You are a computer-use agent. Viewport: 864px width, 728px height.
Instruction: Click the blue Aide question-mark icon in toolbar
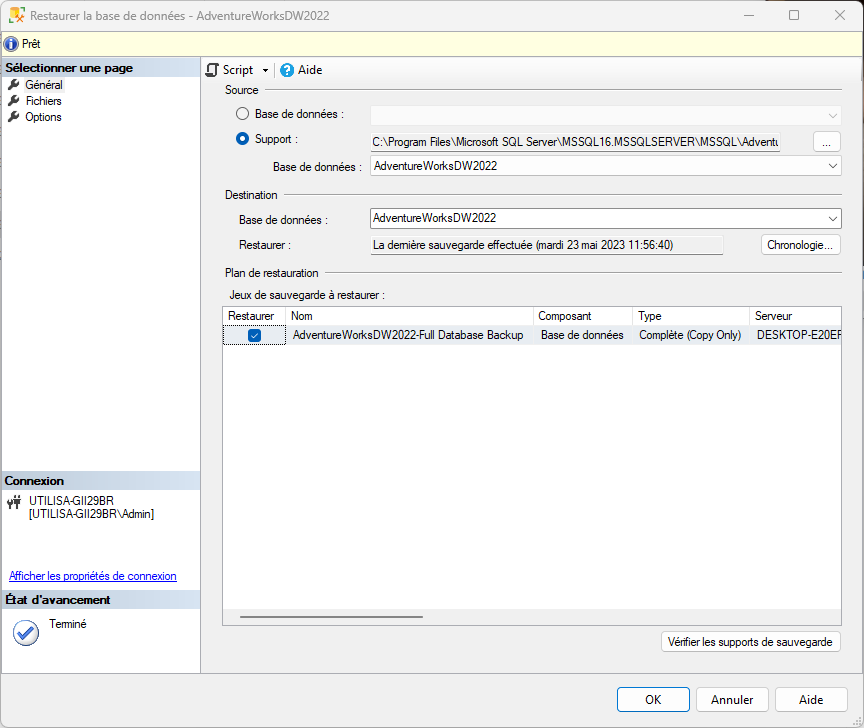[287, 70]
